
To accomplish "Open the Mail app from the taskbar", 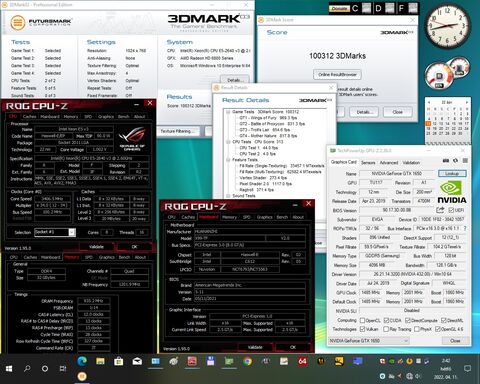I will (137, 361).
